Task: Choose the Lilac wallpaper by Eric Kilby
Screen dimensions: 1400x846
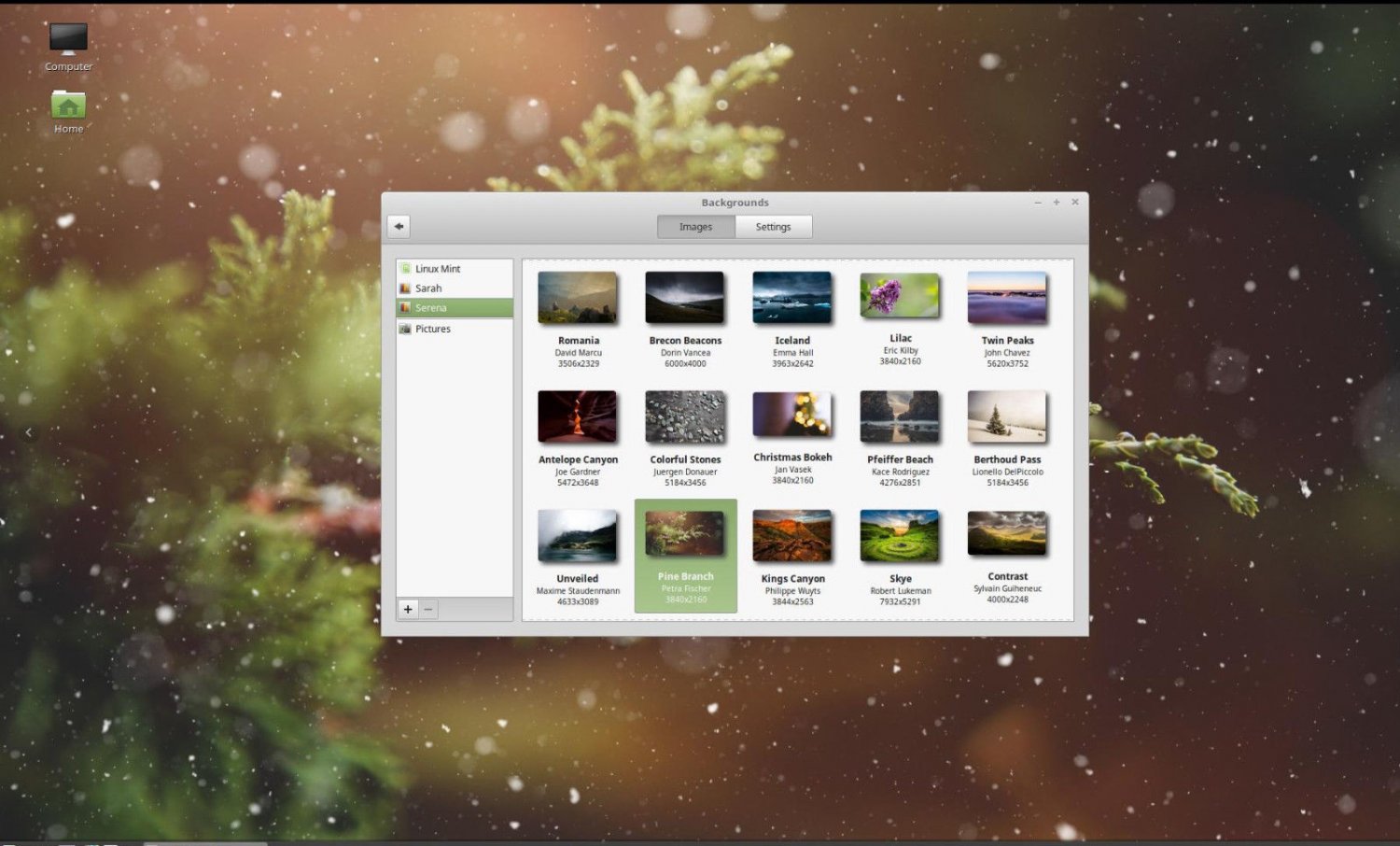Action: (899, 295)
